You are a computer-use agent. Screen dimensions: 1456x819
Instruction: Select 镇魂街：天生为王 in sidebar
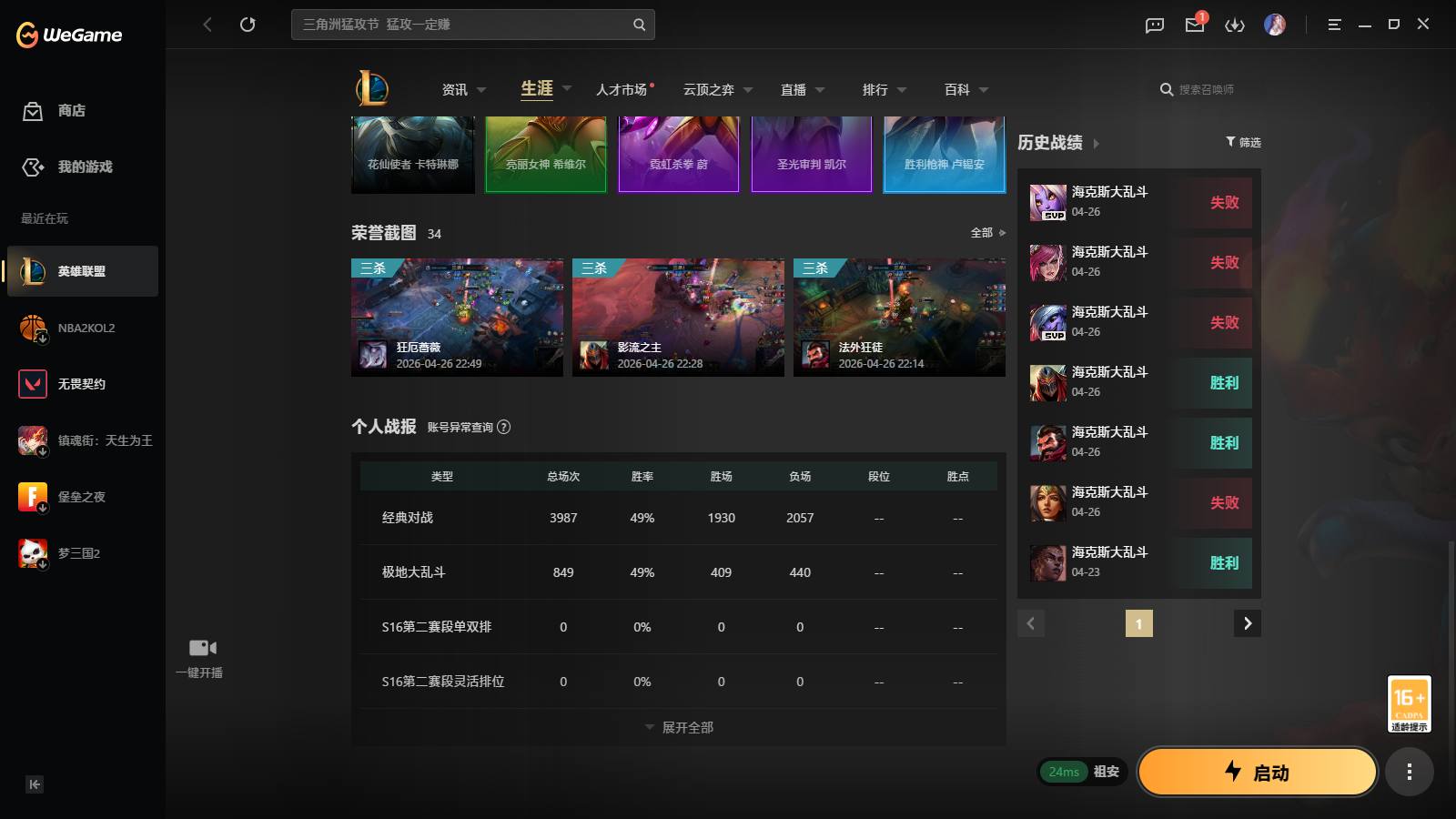(83, 440)
